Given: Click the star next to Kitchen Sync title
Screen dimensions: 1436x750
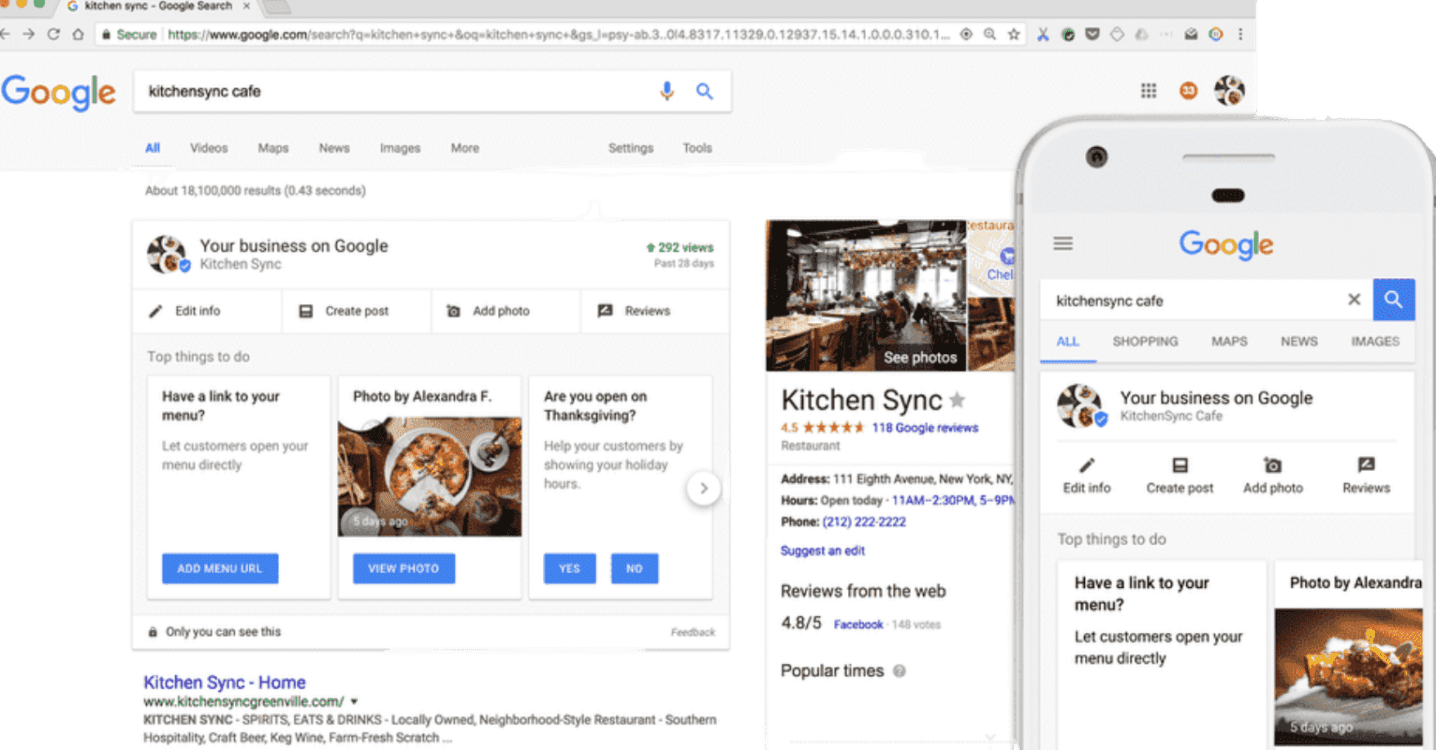Looking at the screenshot, I should point(957,400).
